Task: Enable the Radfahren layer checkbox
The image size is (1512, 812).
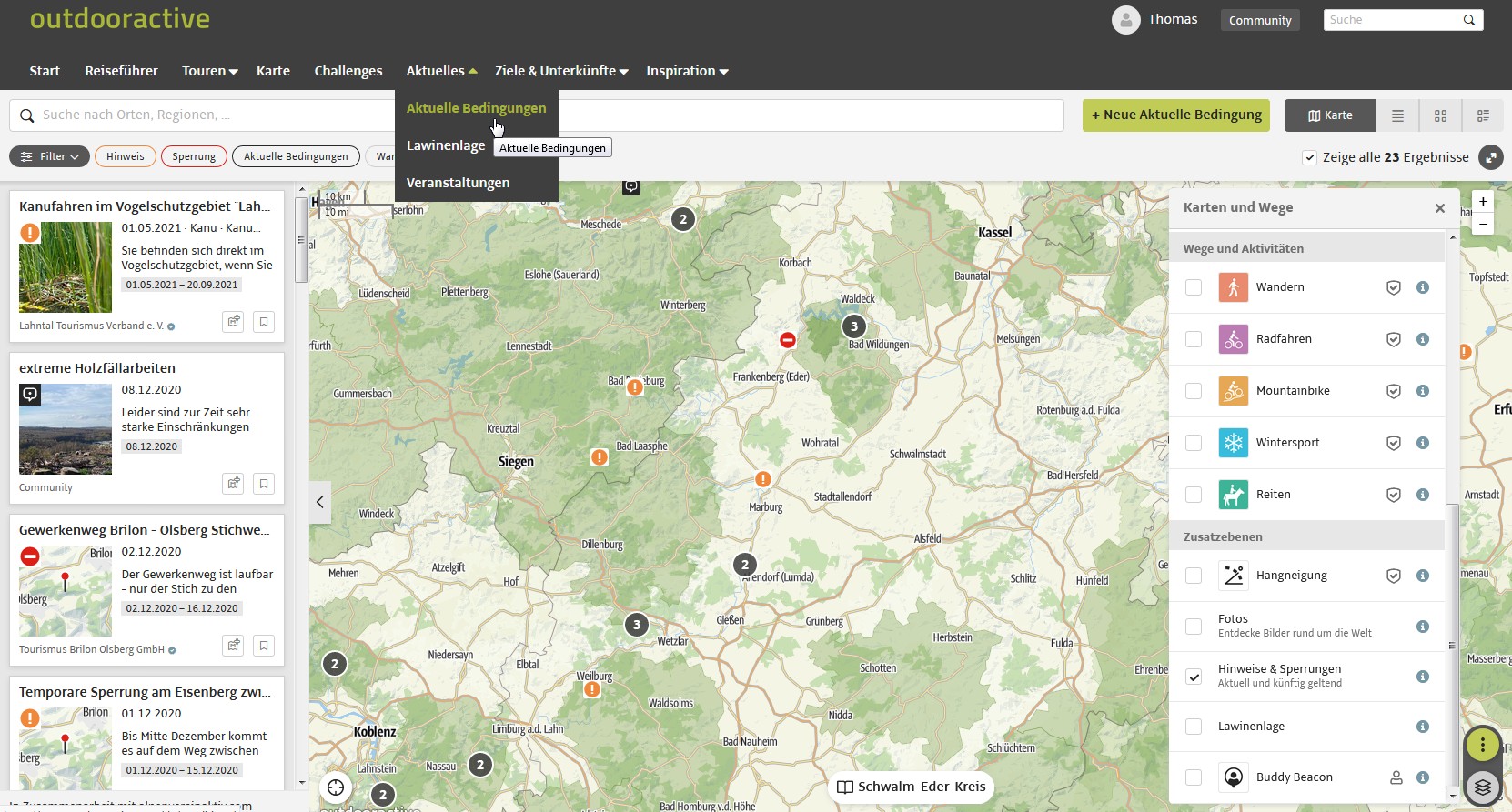Action: tap(1194, 339)
